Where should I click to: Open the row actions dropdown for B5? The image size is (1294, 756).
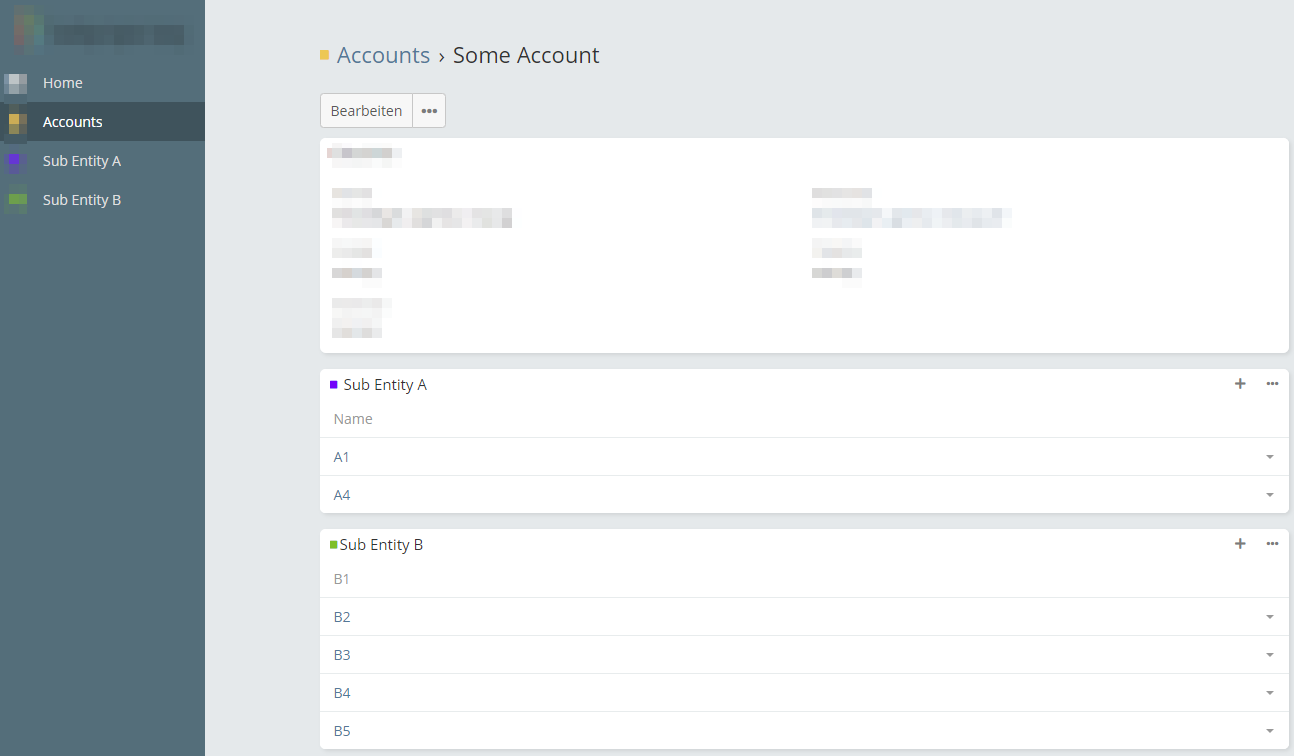click(x=1269, y=731)
